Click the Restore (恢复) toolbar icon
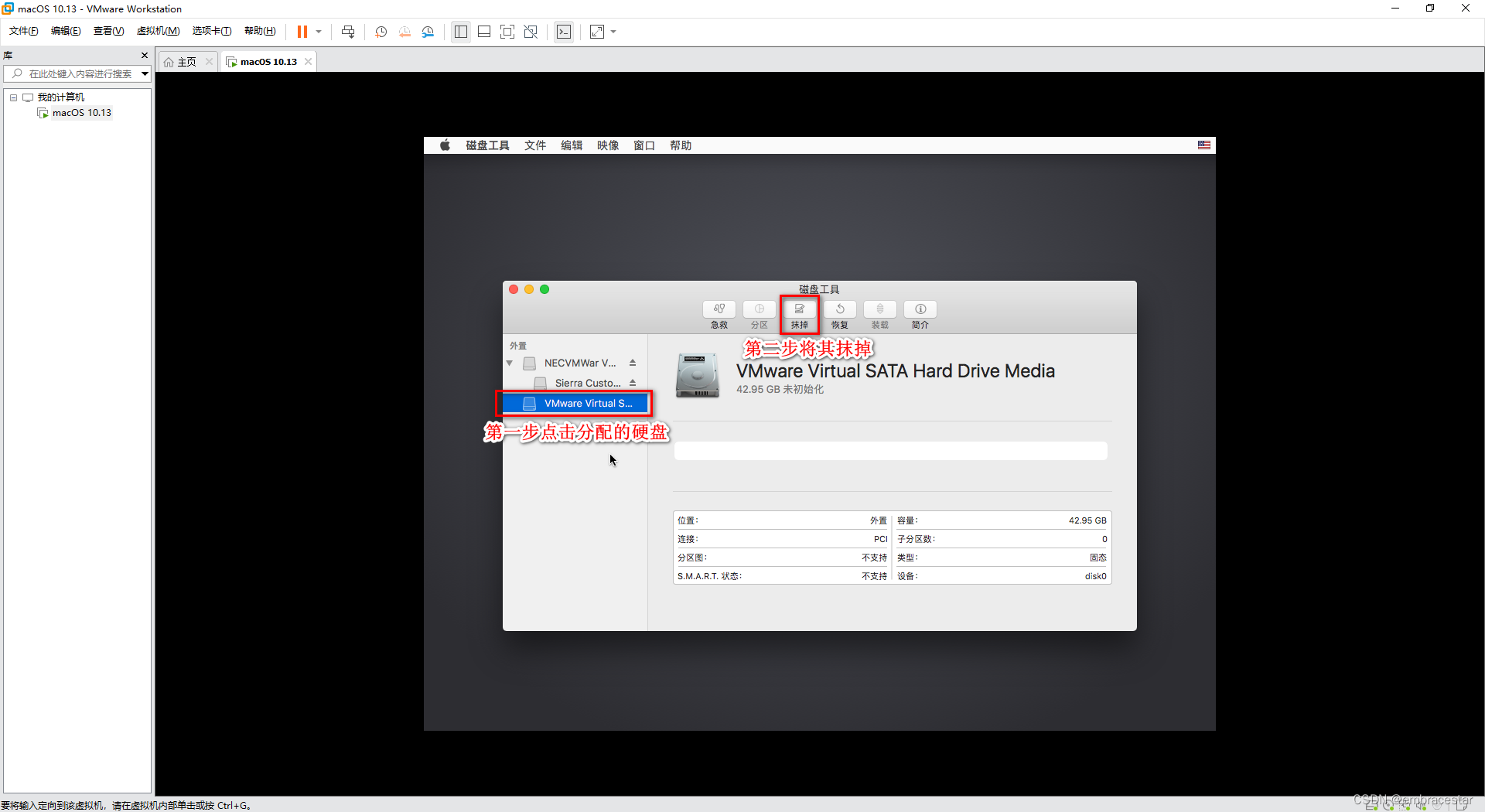The image size is (1485, 812). 840,309
